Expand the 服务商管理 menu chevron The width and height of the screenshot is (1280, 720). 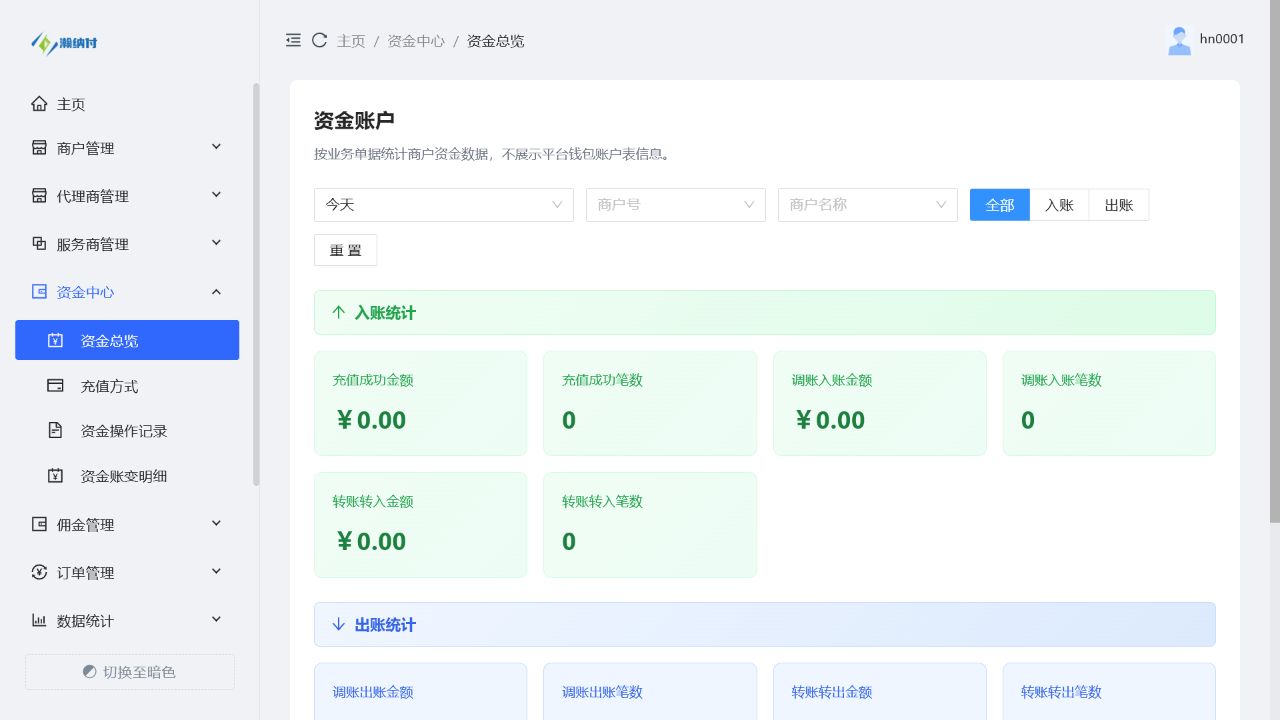[216, 243]
